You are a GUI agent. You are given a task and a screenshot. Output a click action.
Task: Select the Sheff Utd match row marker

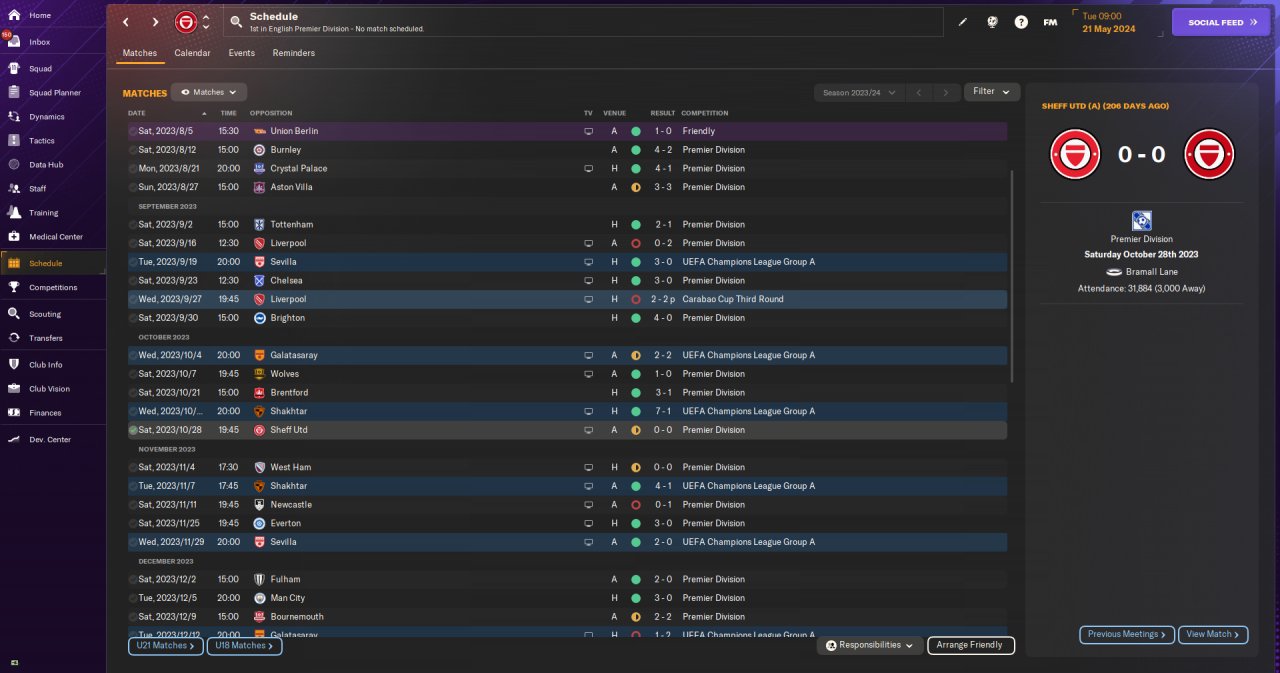pos(133,430)
